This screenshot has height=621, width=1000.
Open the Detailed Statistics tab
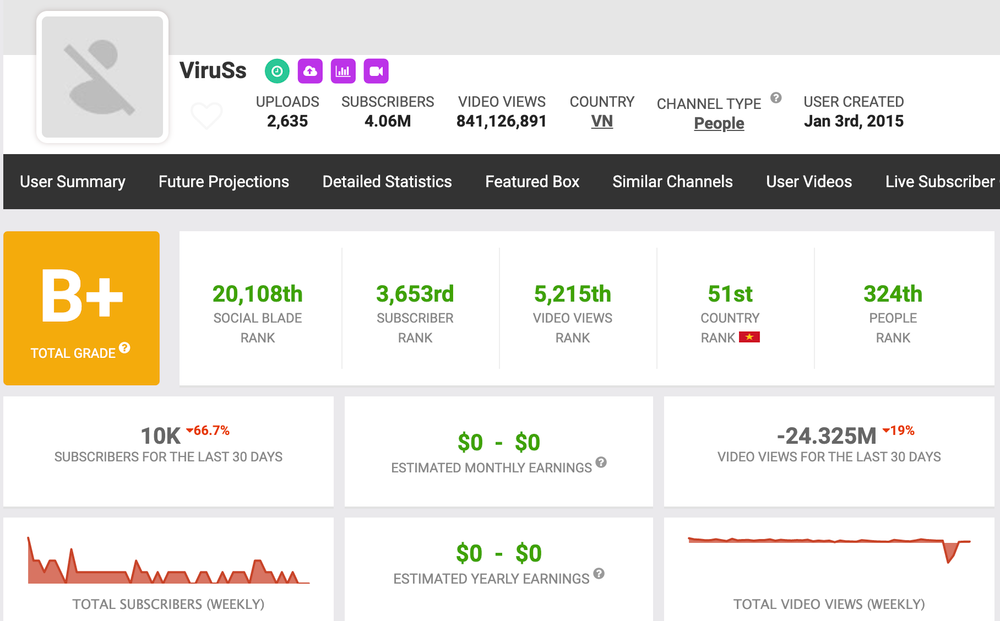pyautogui.click(x=387, y=182)
